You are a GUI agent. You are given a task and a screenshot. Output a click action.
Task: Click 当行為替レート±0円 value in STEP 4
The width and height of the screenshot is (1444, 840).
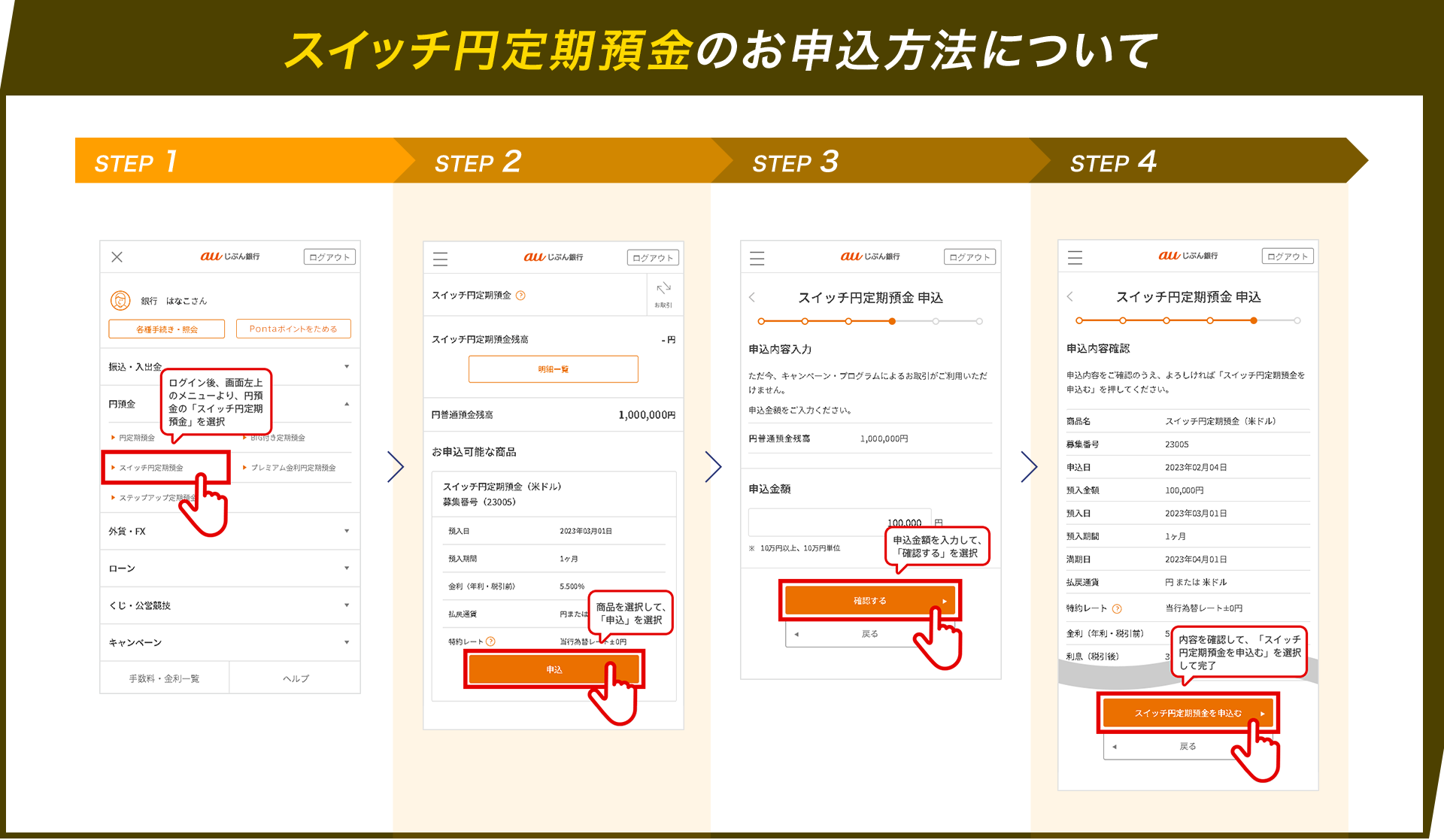pos(1204,608)
